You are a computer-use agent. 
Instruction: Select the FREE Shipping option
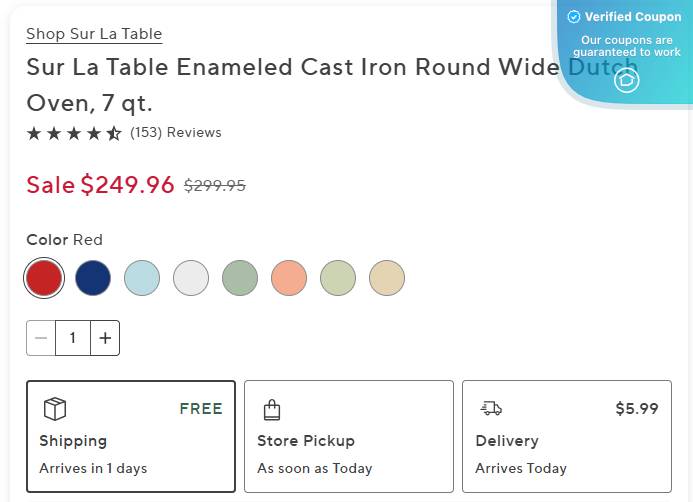coord(131,436)
